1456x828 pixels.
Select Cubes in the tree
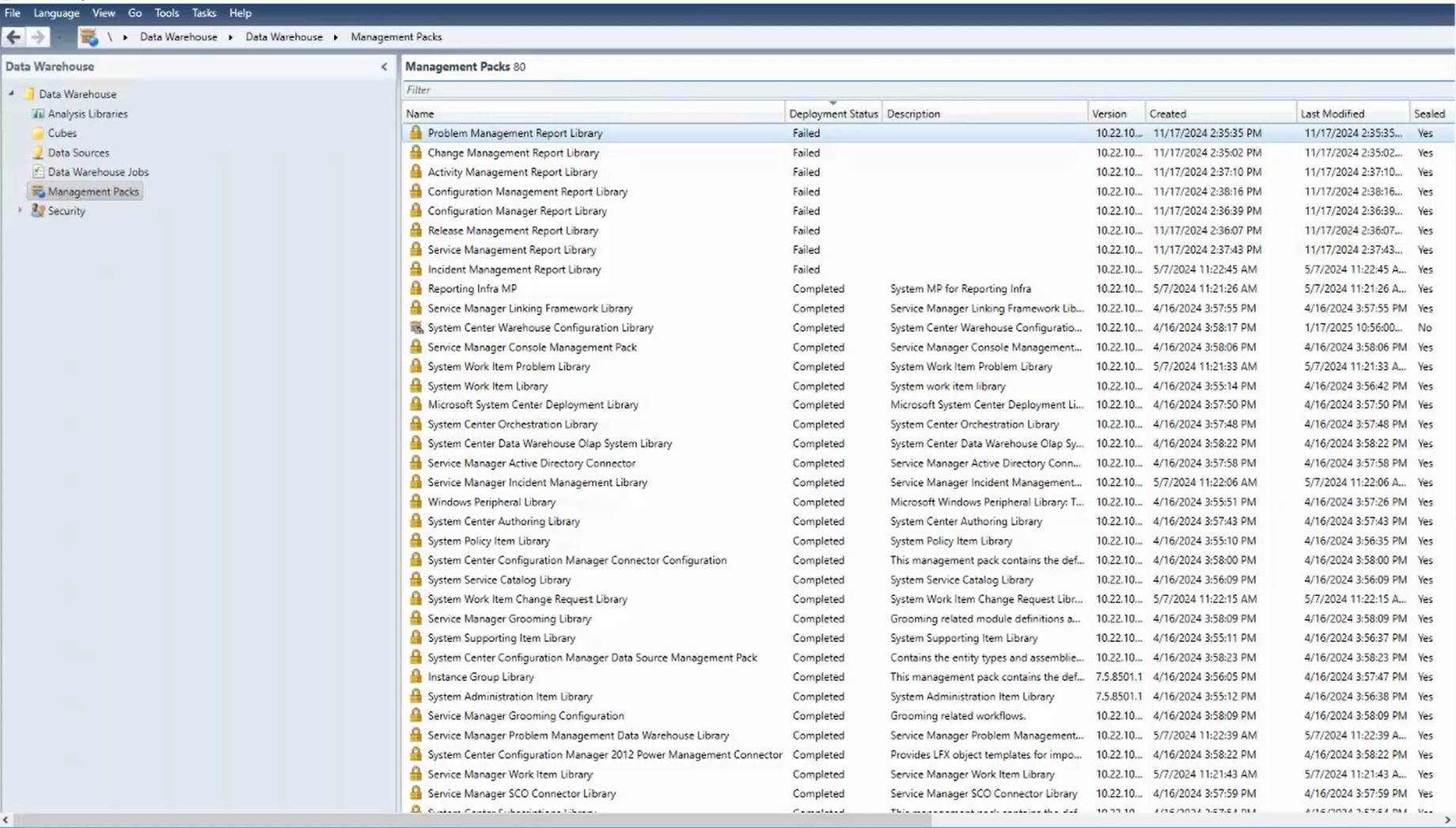pos(62,133)
